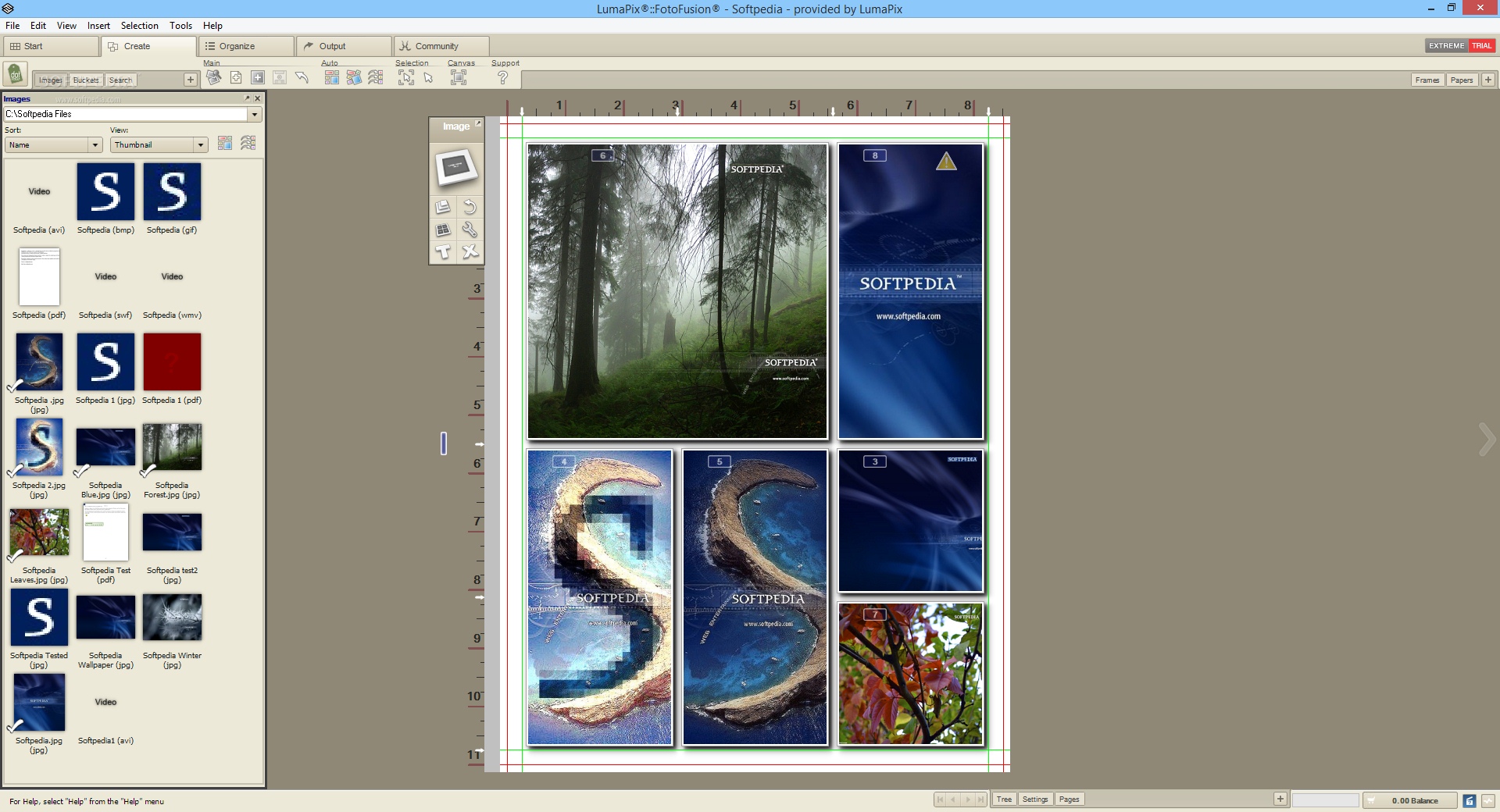The width and height of the screenshot is (1500, 812).
Task: Open the Sort by Name dropdown
Action: coord(95,144)
